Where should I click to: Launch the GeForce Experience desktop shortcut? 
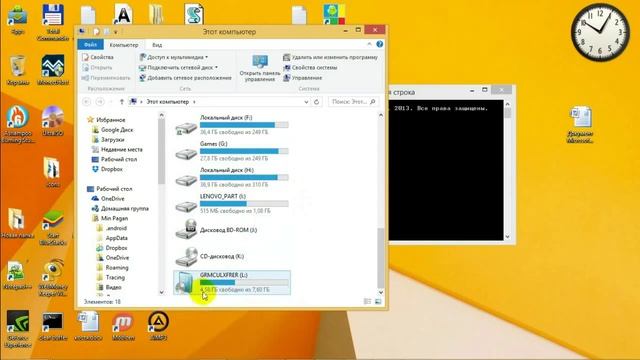click(18, 329)
